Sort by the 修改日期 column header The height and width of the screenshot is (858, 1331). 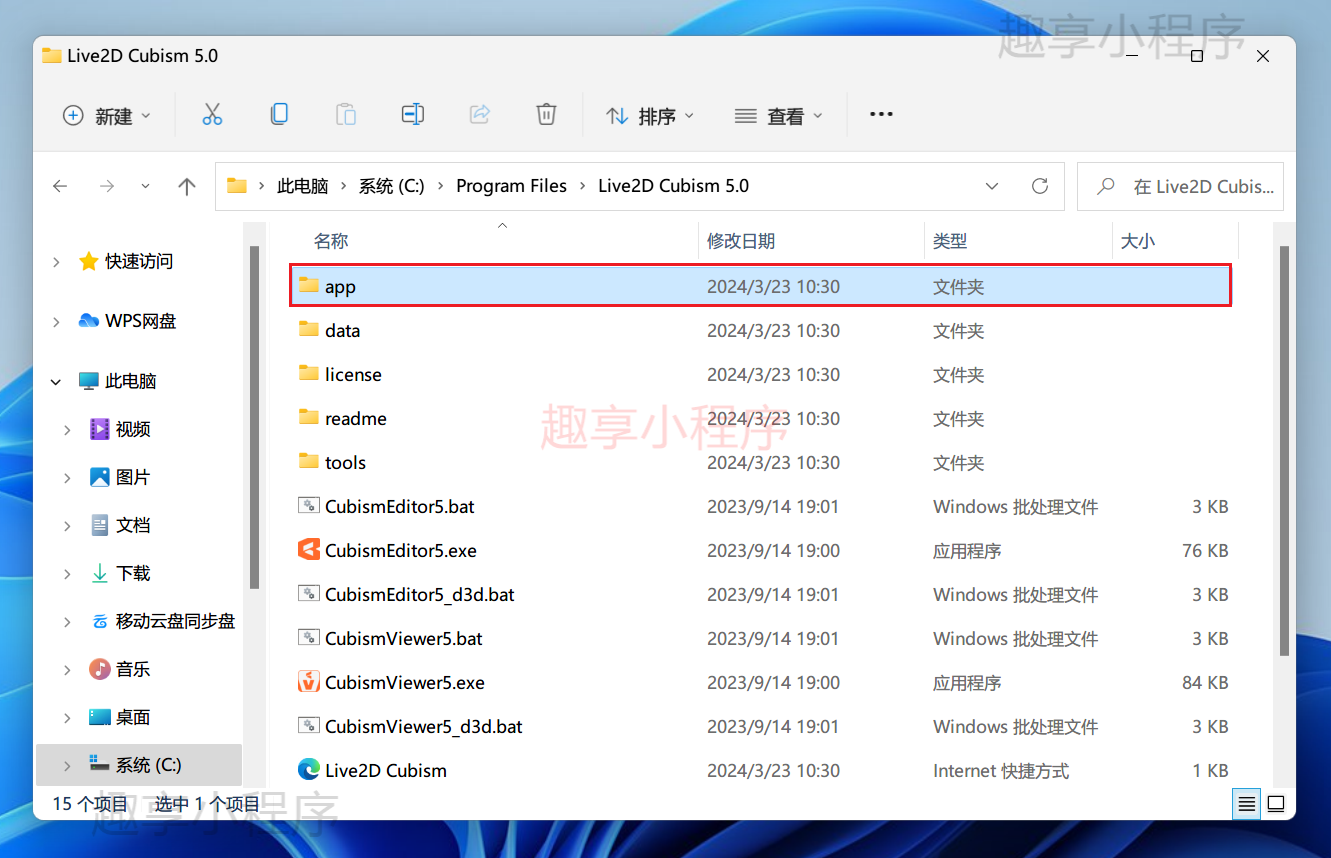pos(741,241)
